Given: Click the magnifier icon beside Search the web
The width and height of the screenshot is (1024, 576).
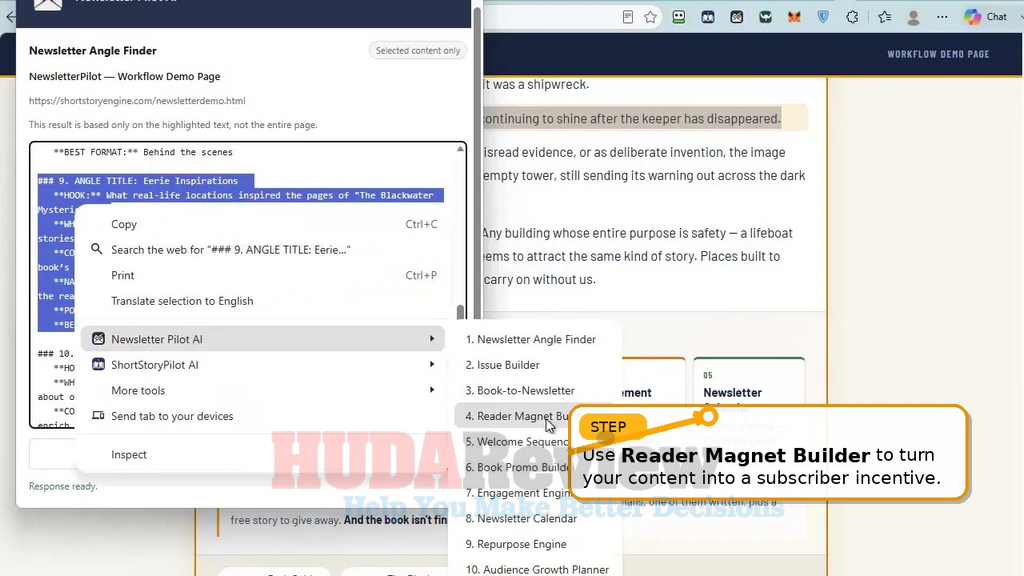Looking at the screenshot, I should point(97,249).
